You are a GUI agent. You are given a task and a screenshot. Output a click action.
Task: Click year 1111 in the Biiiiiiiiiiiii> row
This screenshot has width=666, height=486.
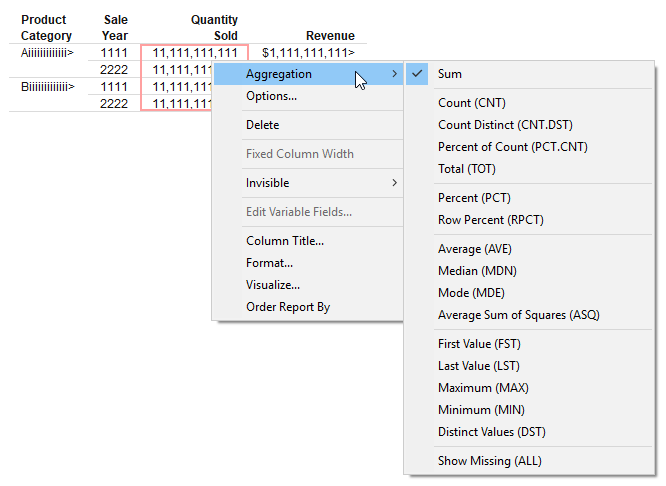pyautogui.click(x=114, y=87)
